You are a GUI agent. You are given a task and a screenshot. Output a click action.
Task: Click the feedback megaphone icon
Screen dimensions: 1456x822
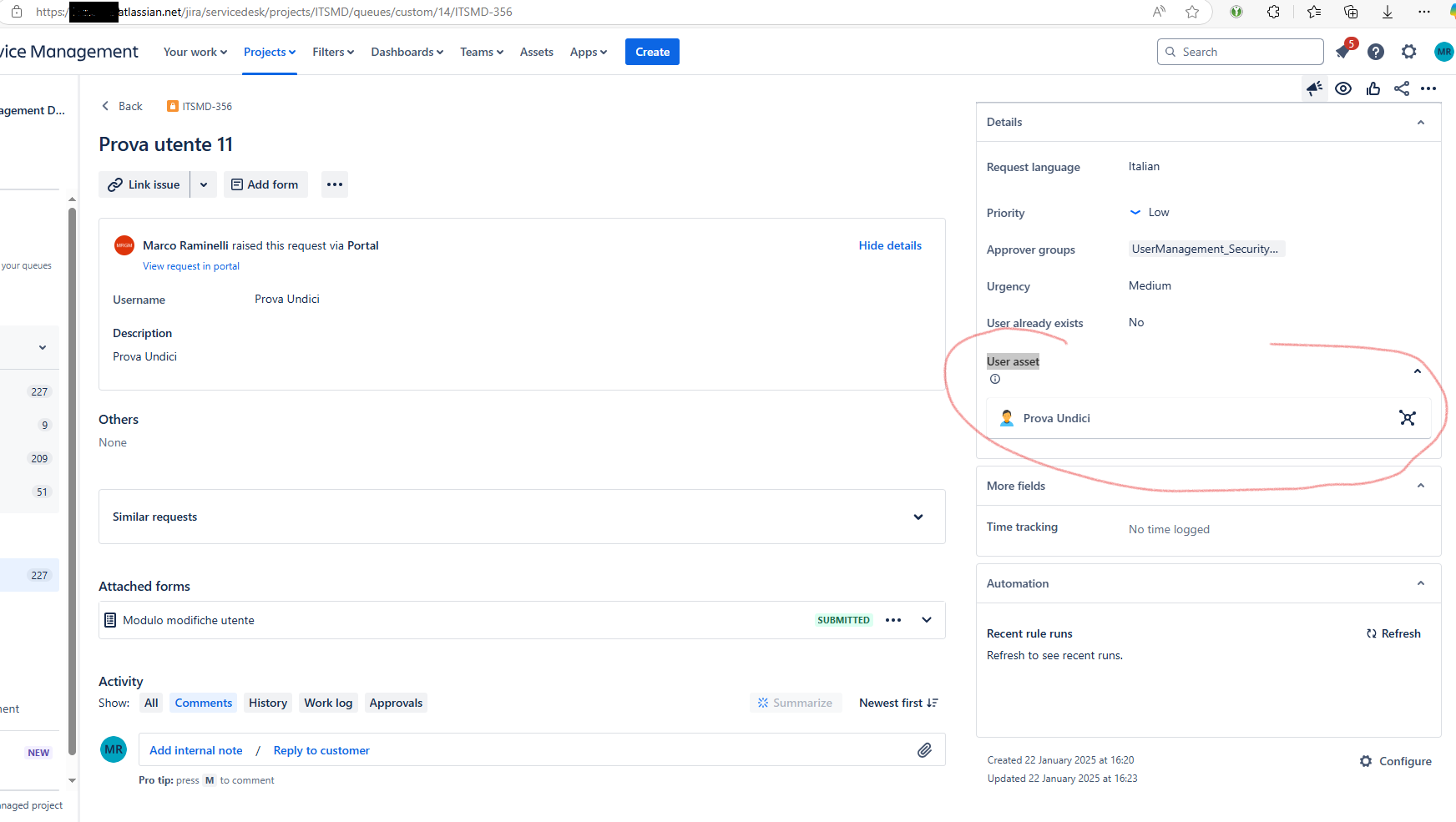point(1315,88)
